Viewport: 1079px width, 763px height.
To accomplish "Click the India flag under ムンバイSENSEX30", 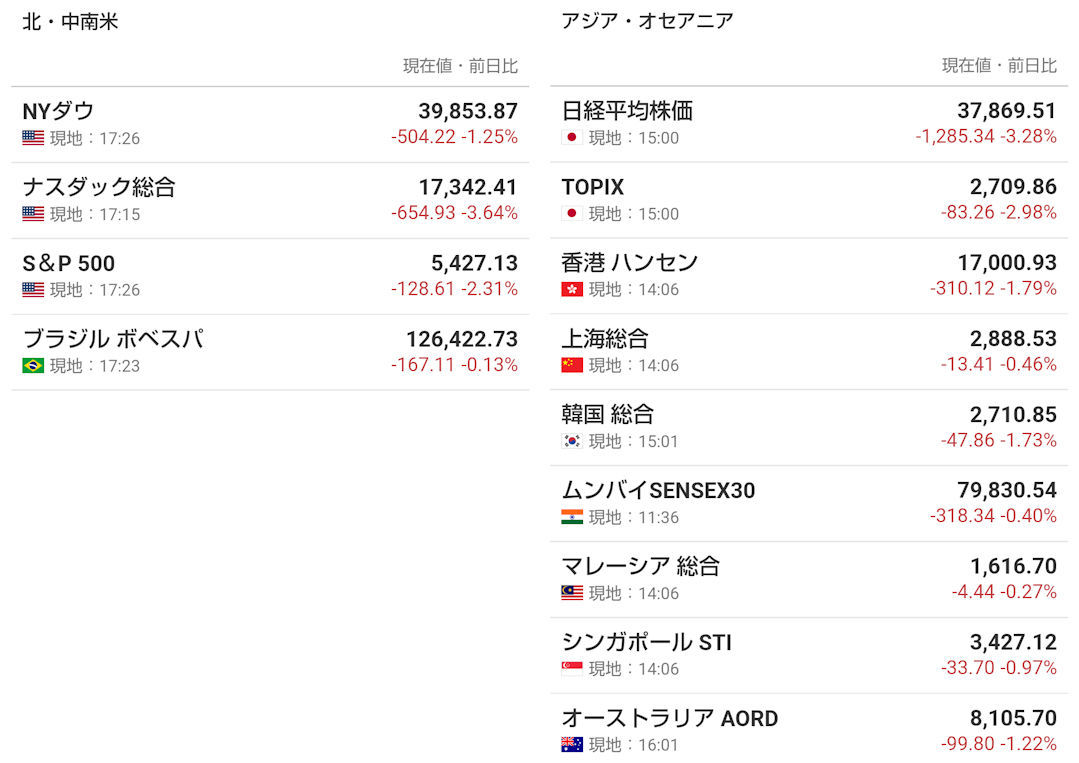I will [x=572, y=518].
